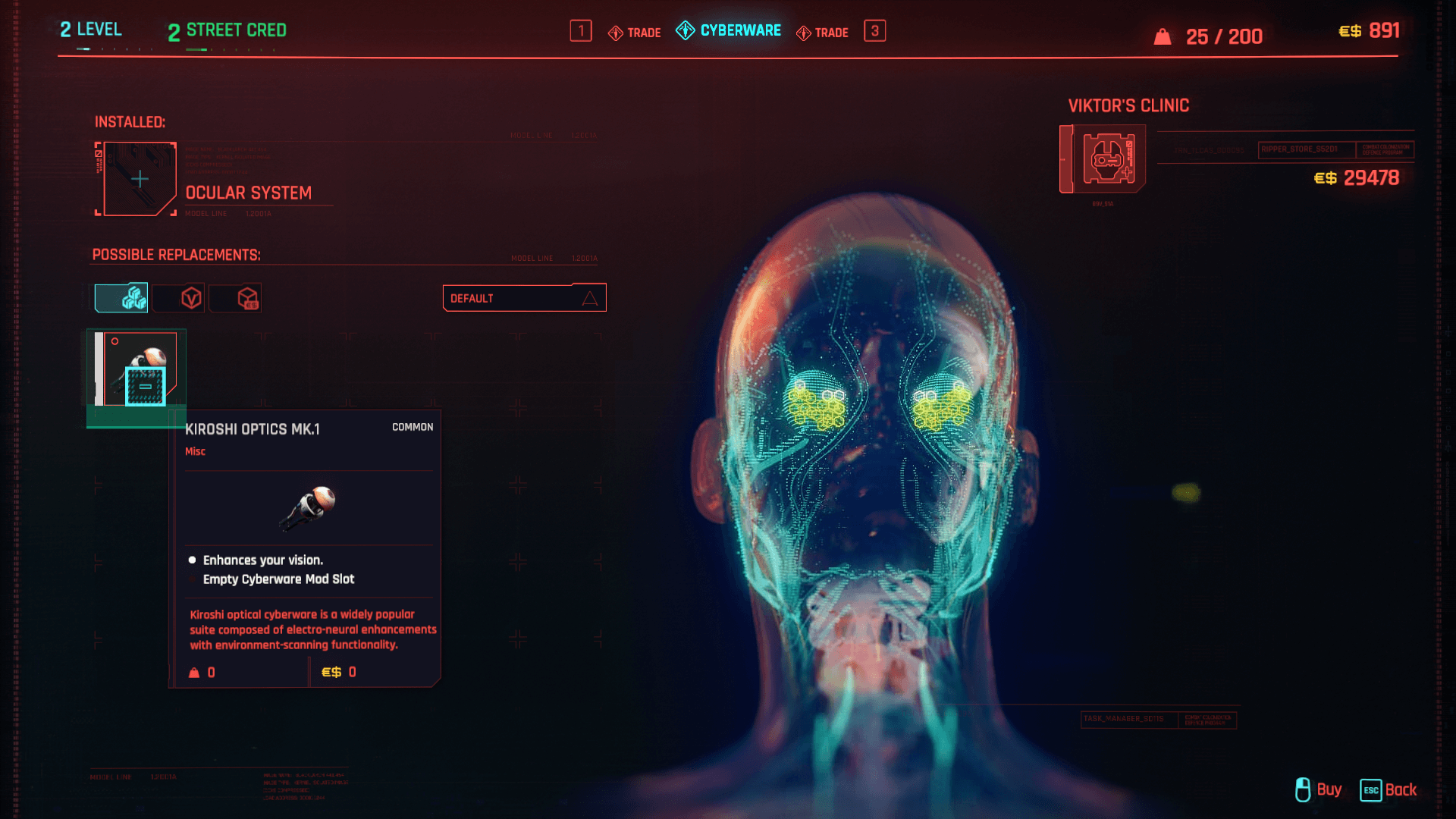The image size is (1456, 819).
Task: Click the COMMON rarity label
Action: (413, 428)
